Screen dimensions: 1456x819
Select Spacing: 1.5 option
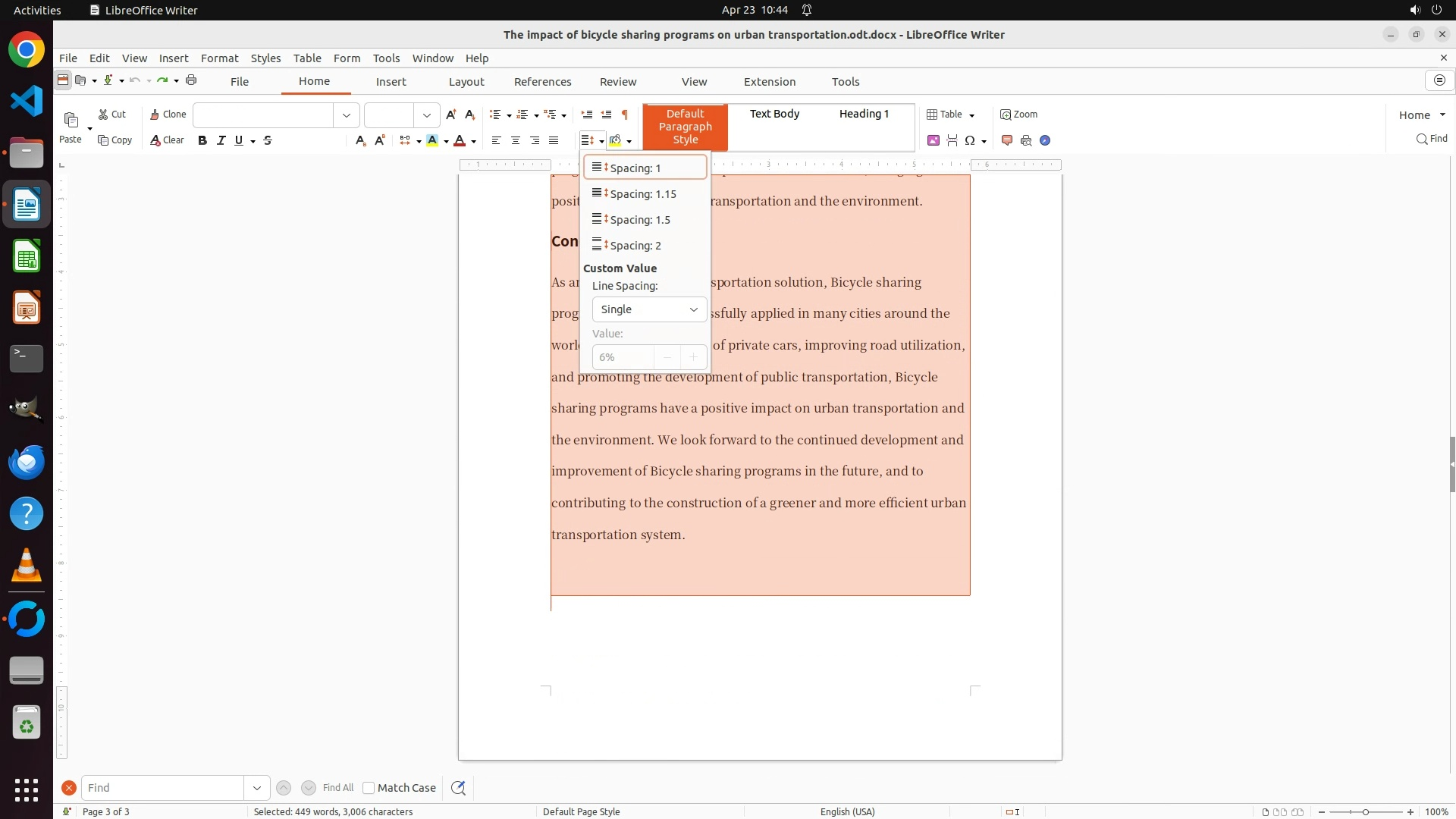point(639,220)
